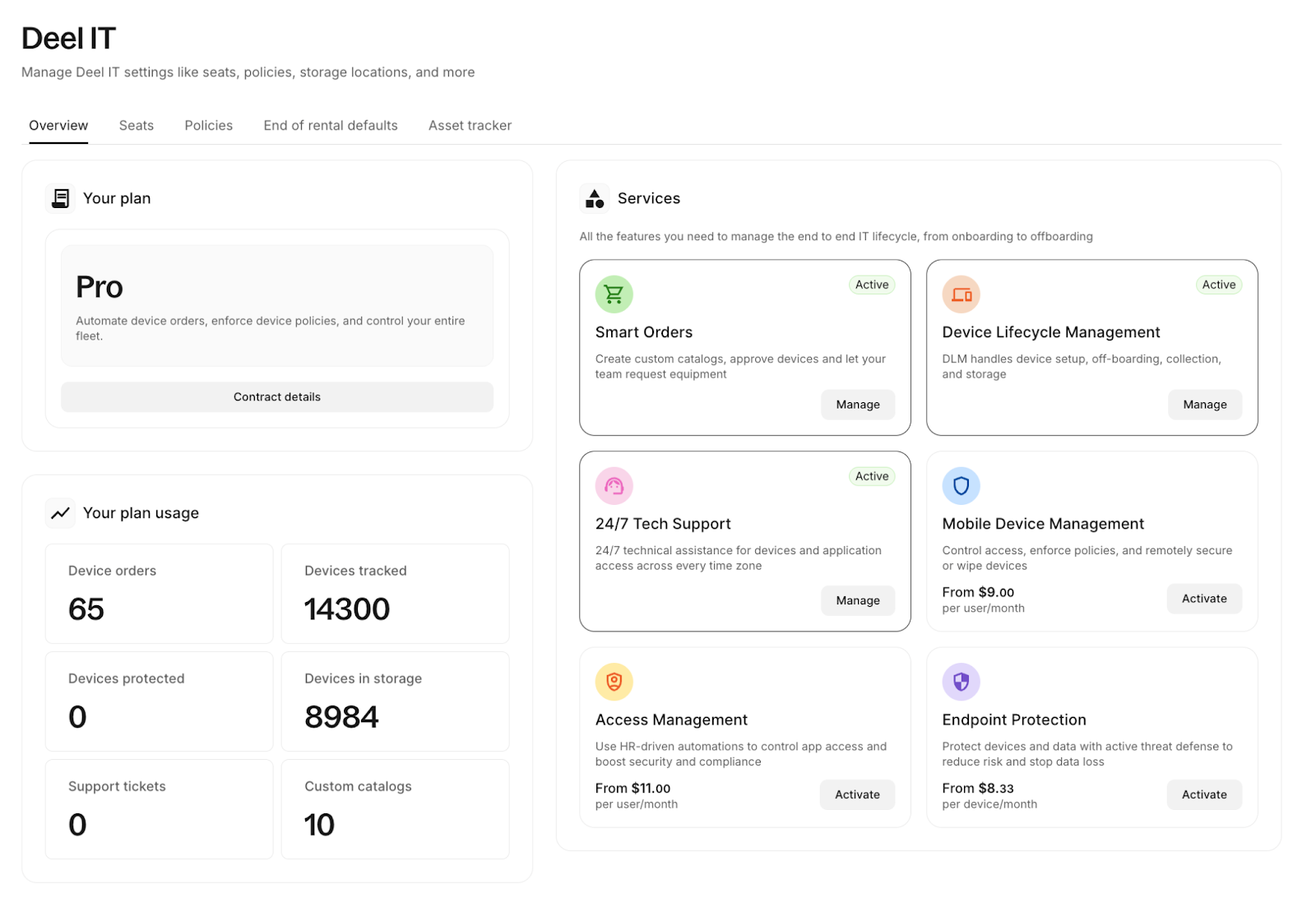Open the Policies tab
The height and width of the screenshot is (898, 1316).
pos(208,126)
